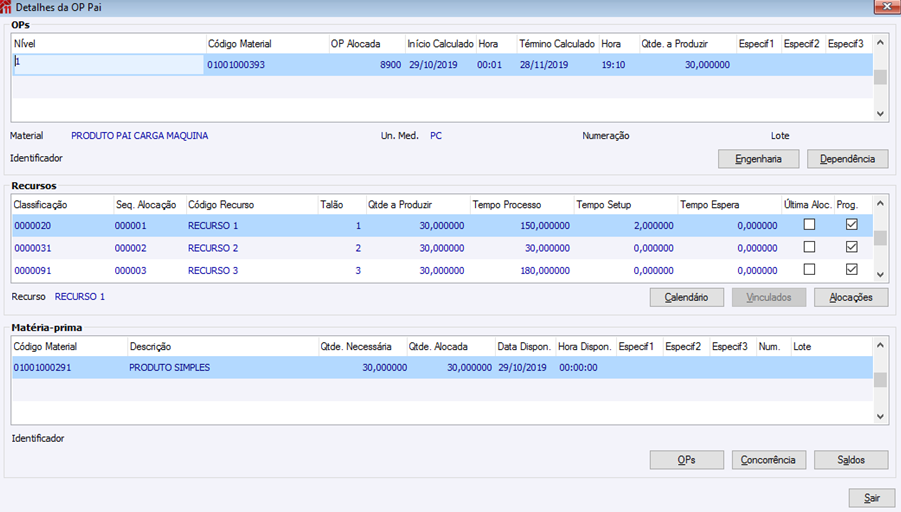Toggle Prog. checkbox for RECURSO 1
This screenshot has width=901, height=512.
coord(852,225)
